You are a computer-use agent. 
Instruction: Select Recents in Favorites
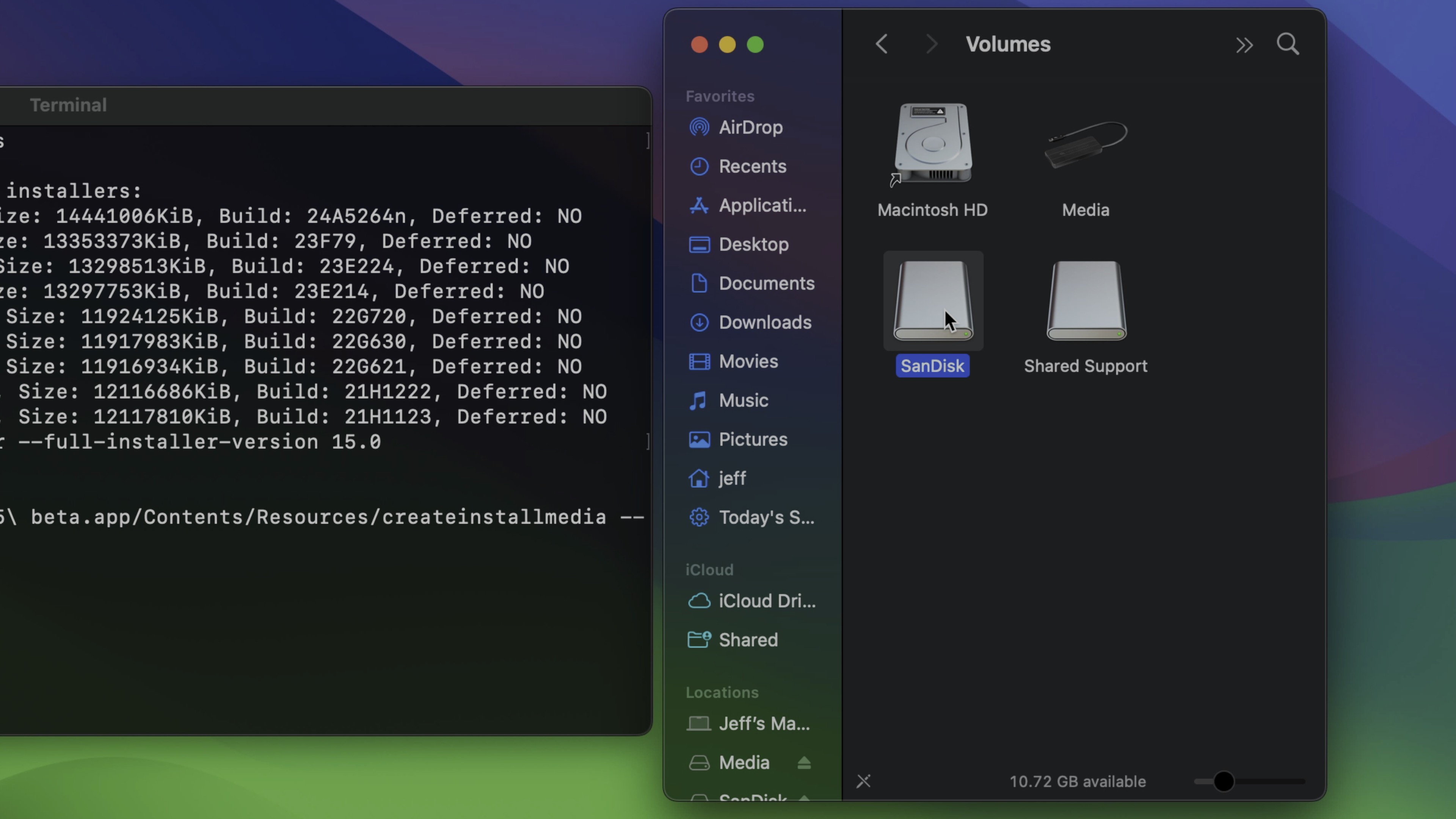[x=752, y=166]
